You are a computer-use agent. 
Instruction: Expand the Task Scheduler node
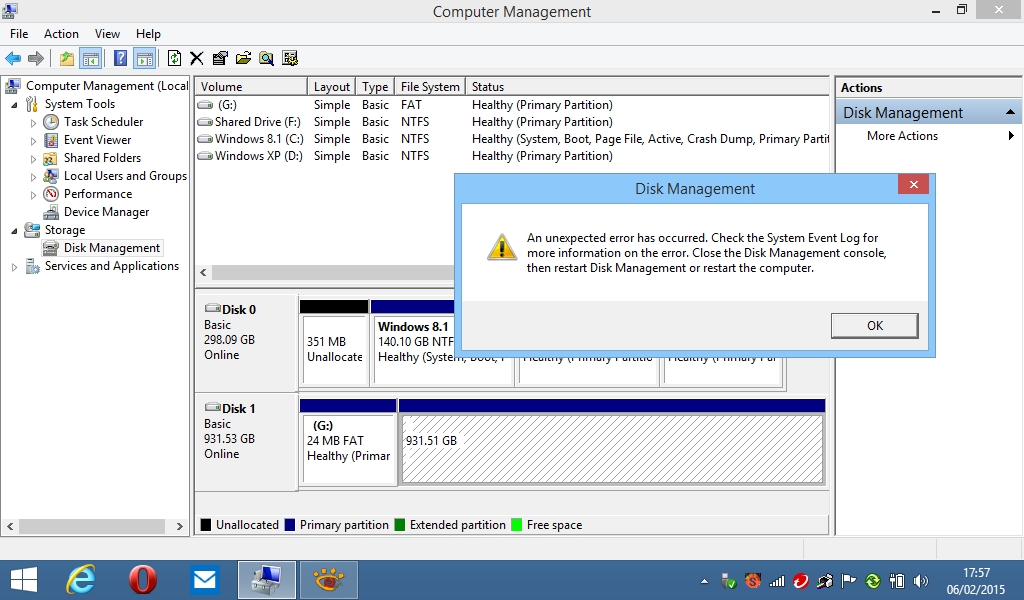coord(33,122)
